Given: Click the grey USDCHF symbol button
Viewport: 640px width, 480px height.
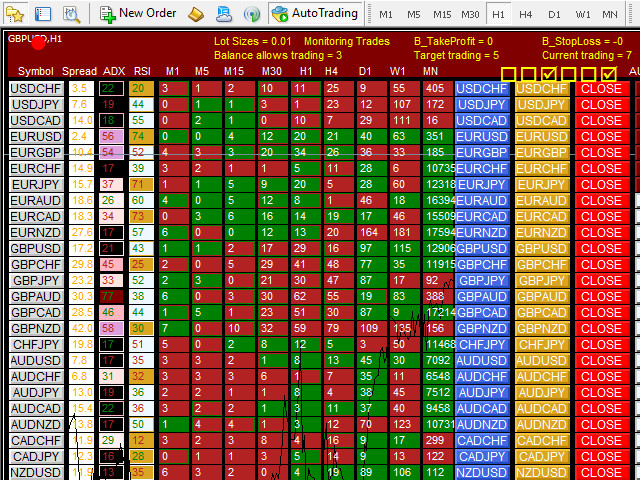Looking at the screenshot, I should [36, 89].
